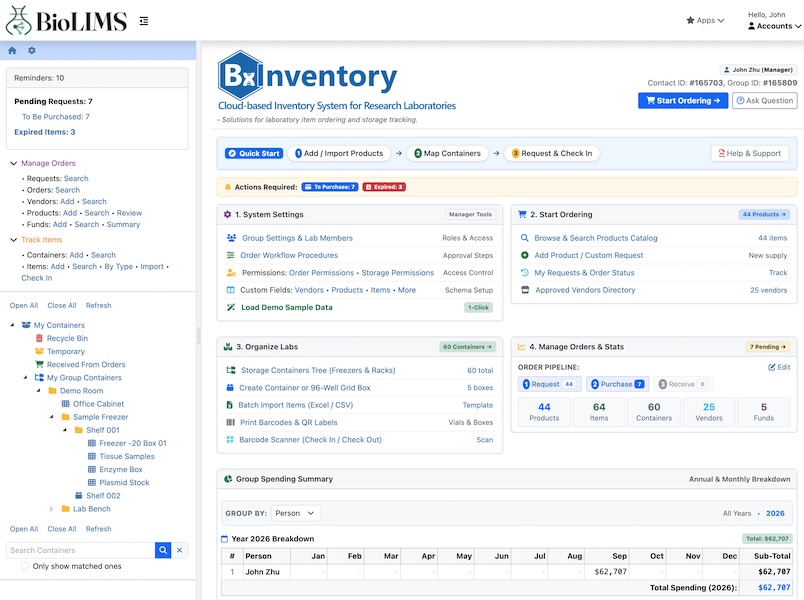Click the Edit pencil icon in Order Pipeline

coord(772,367)
